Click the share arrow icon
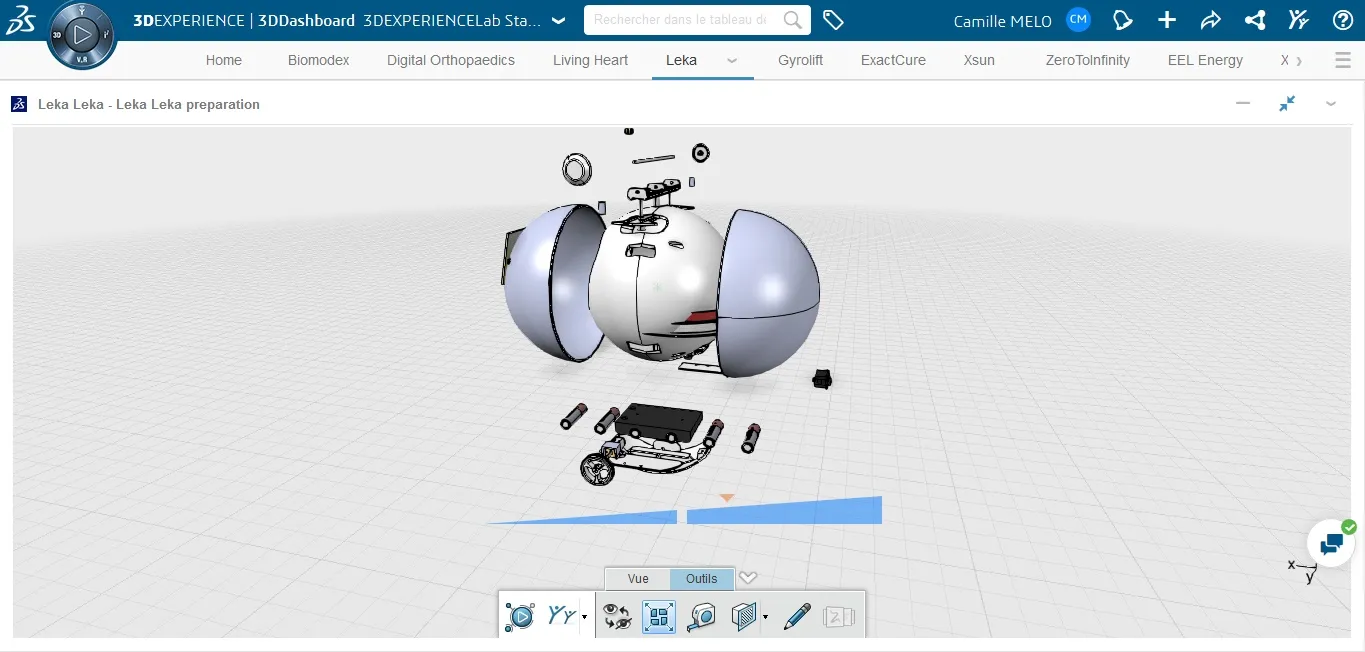Screen dimensions: 1365x652 point(1210,20)
